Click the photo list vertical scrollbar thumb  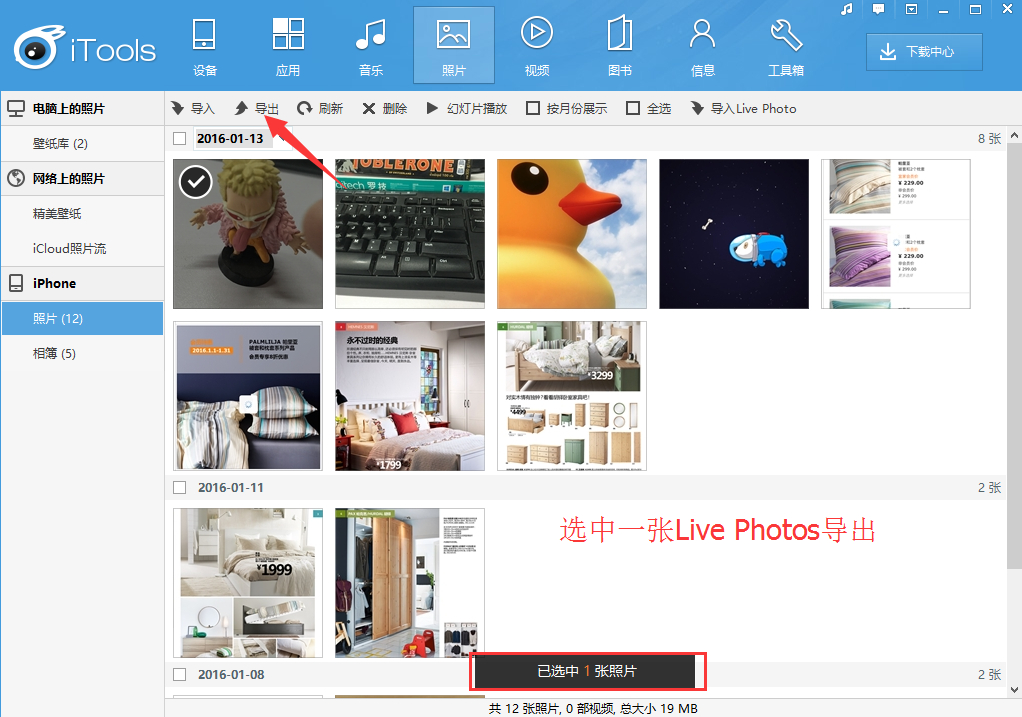(x=1014, y=356)
